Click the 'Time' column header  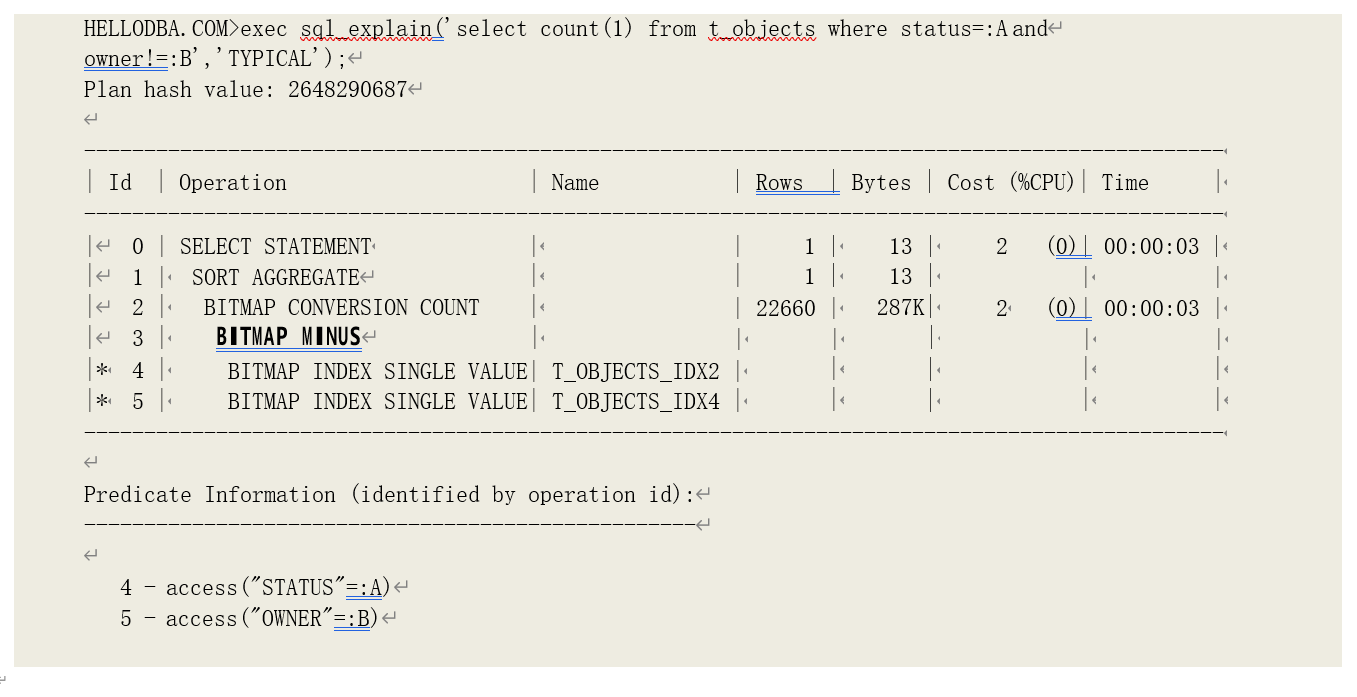1125,182
